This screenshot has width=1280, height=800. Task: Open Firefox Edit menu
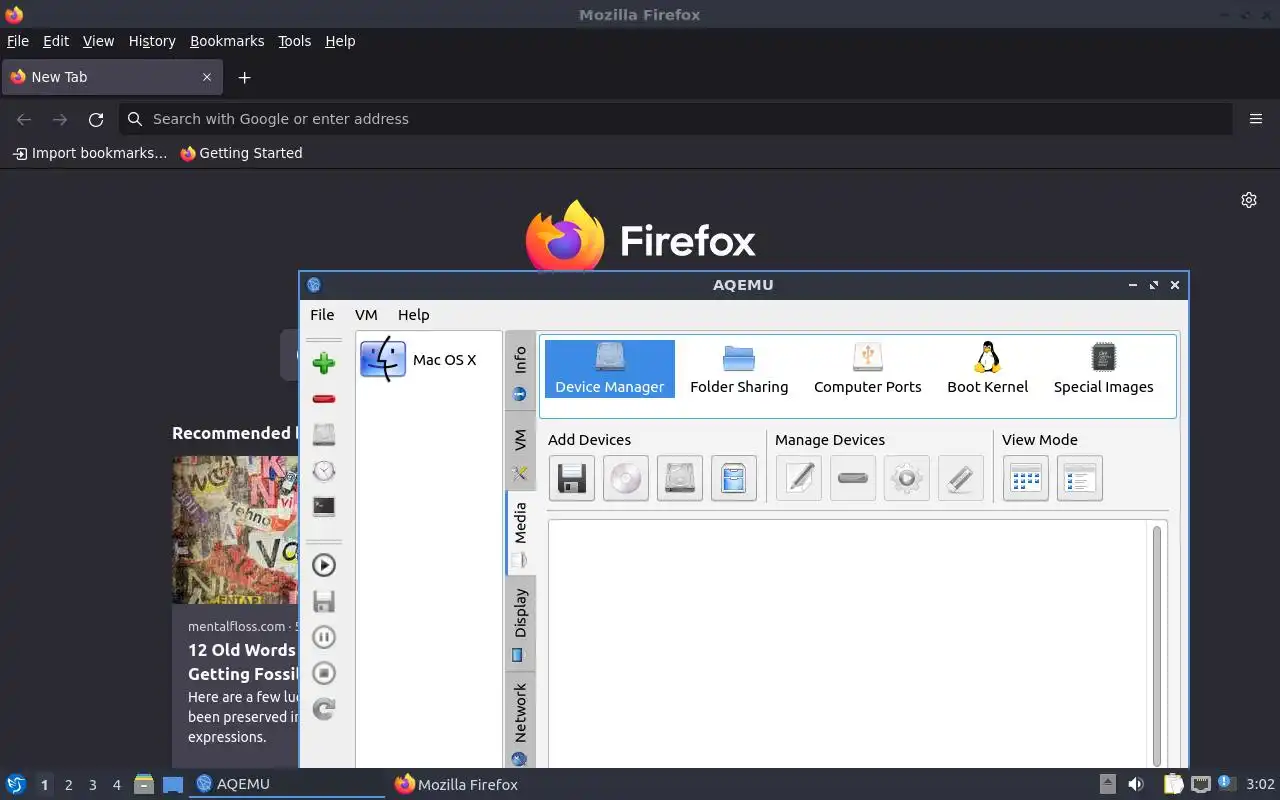56,41
